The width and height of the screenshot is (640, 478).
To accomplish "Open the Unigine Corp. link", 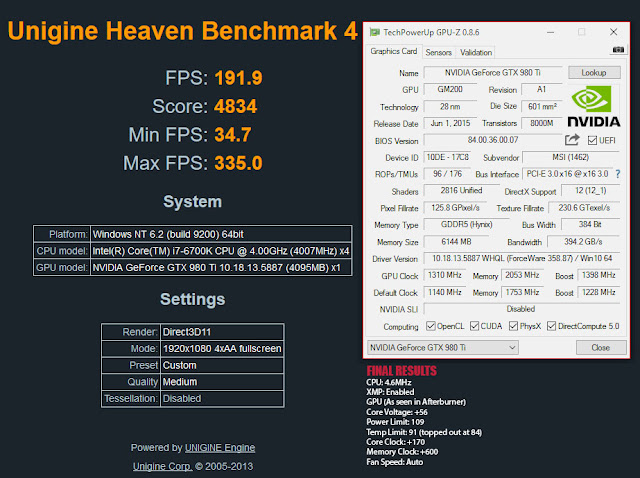I will click(162, 466).
